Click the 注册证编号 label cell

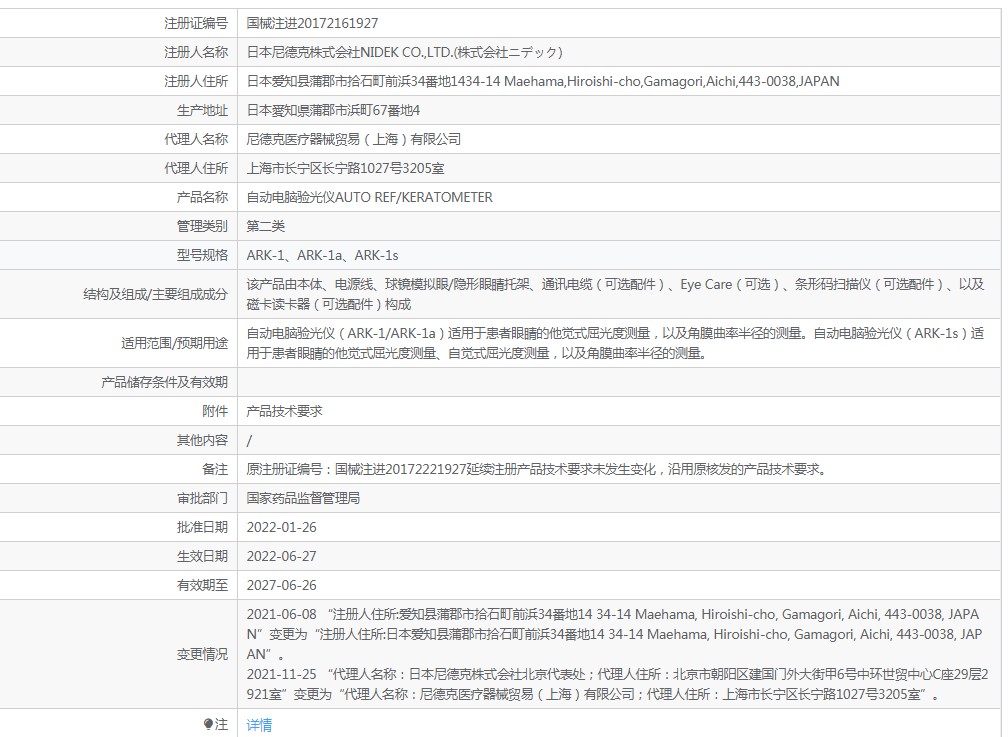pyautogui.click(x=196, y=23)
